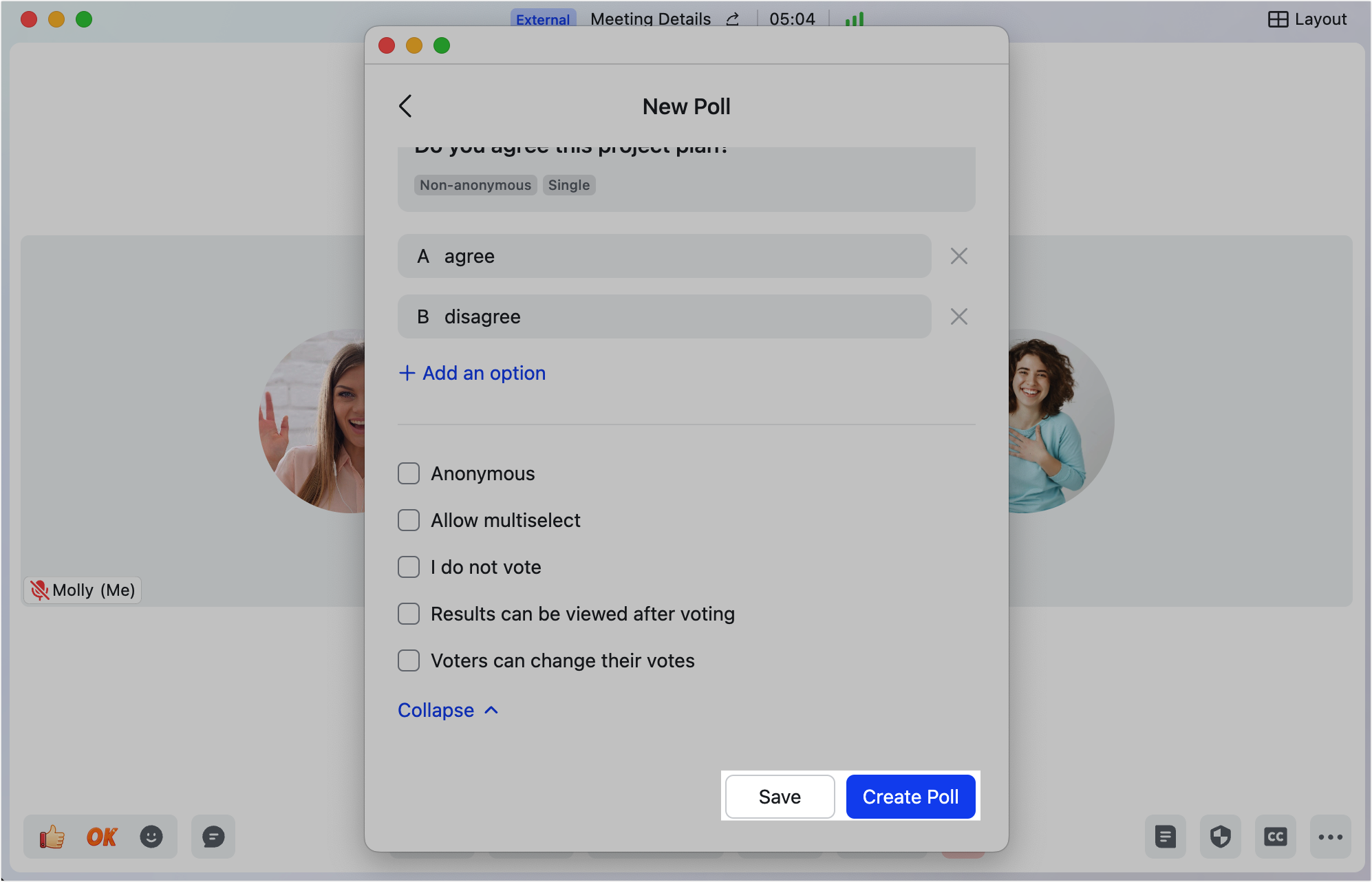This screenshot has height=882, width=1372.
Task: Check Allow multiselect
Action: click(409, 520)
